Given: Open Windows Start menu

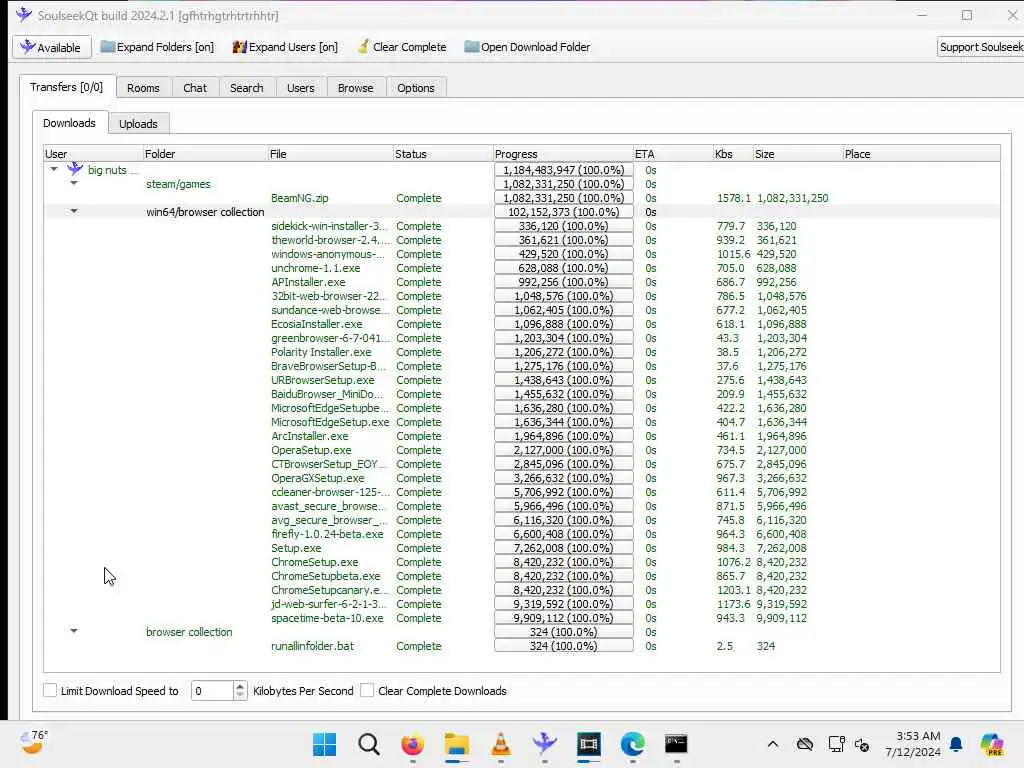Looking at the screenshot, I should (325, 744).
